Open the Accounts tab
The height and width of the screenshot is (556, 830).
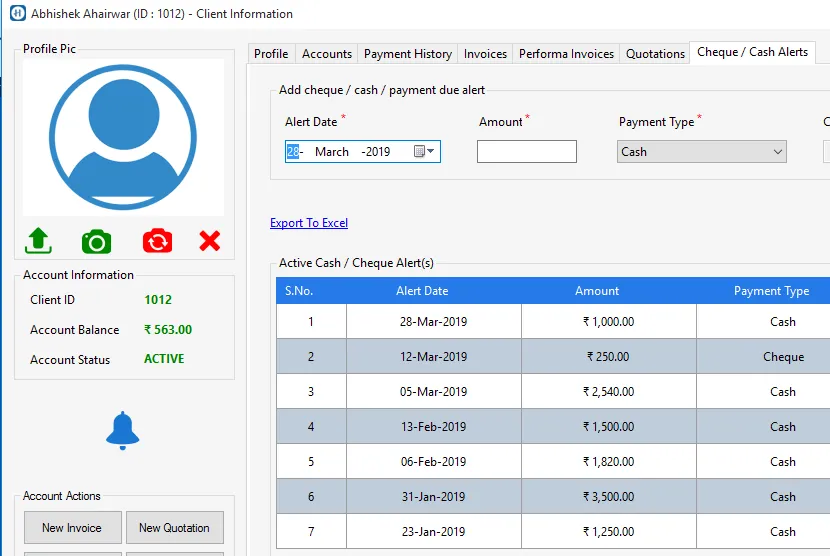tap(327, 54)
